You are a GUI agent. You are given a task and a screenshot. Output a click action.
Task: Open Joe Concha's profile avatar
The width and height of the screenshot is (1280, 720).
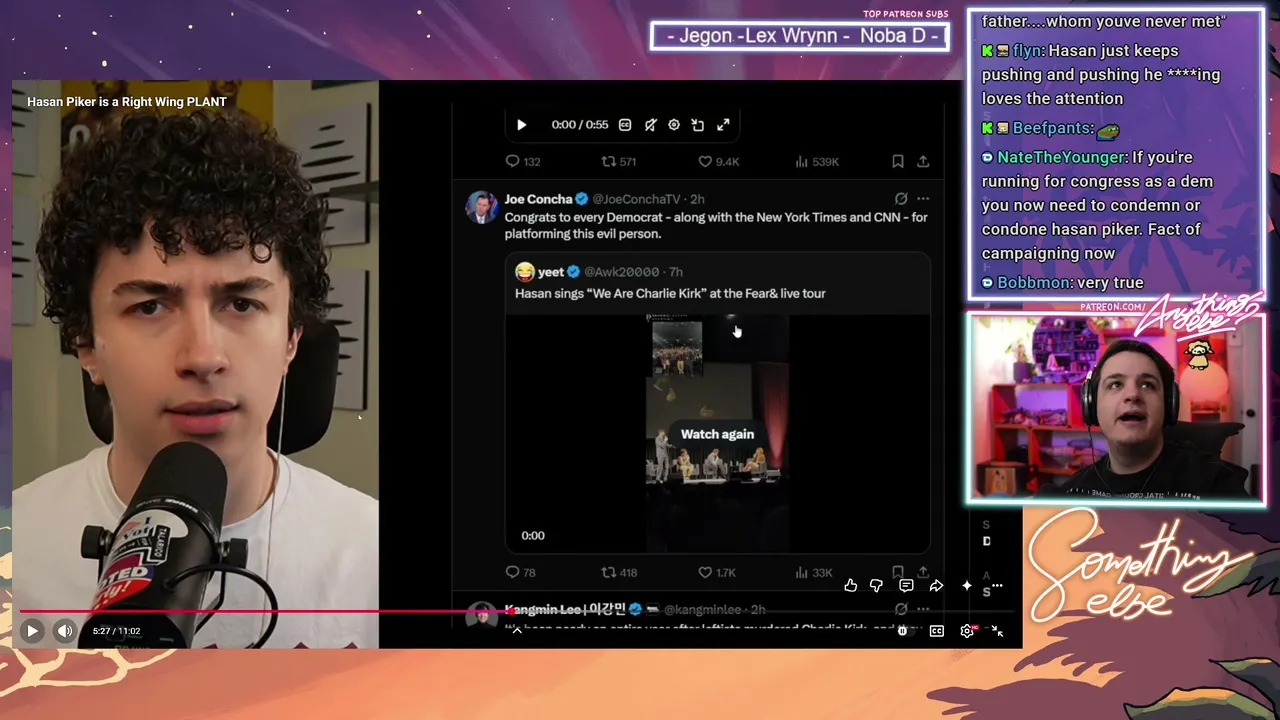tap(481, 207)
